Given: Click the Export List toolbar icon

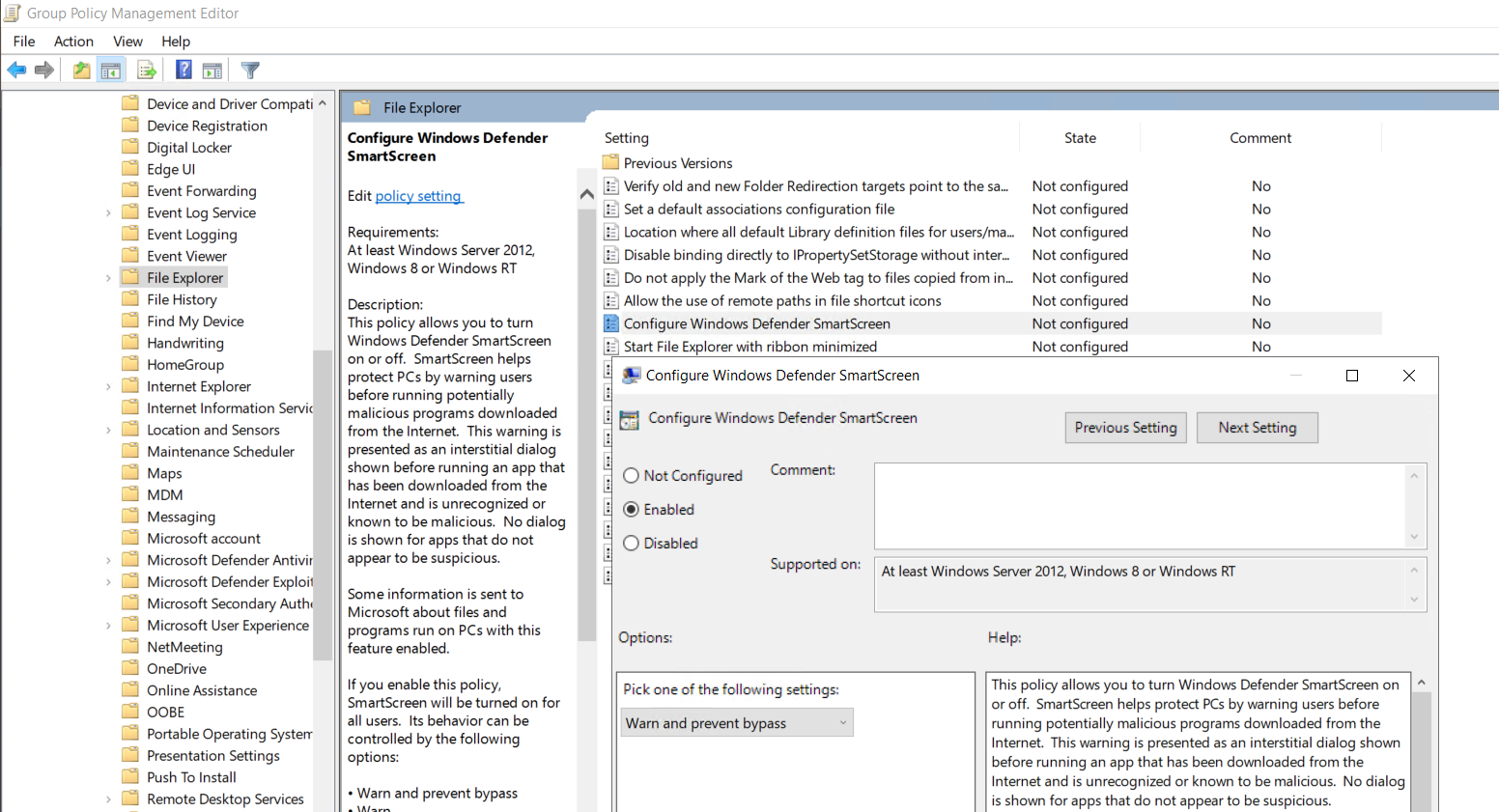Looking at the screenshot, I should (147, 70).
